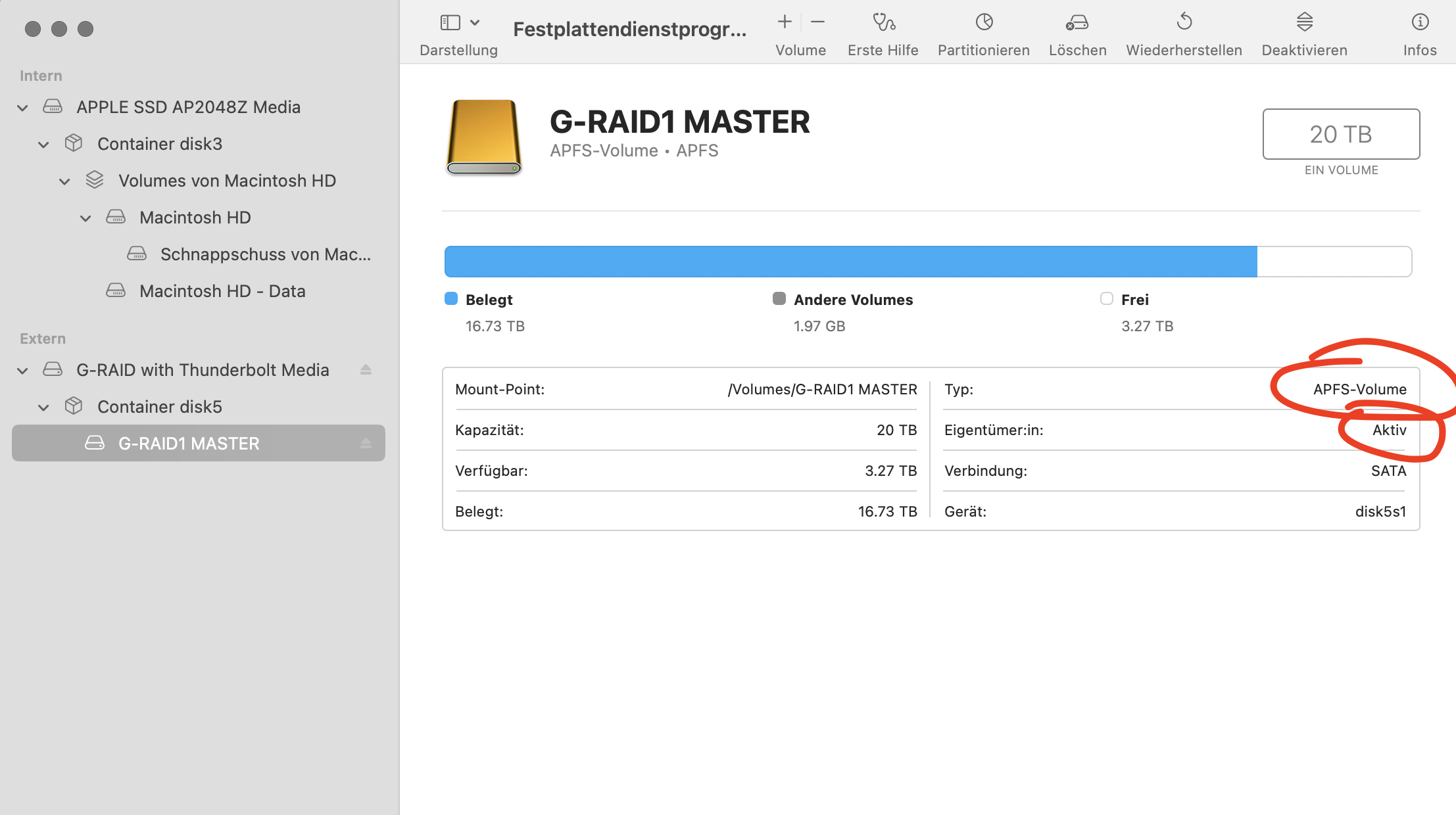Screen dimensions: 1456x815
Task: Select Schnappschuss von Mac... in sidebar
Action: (265, 254)
